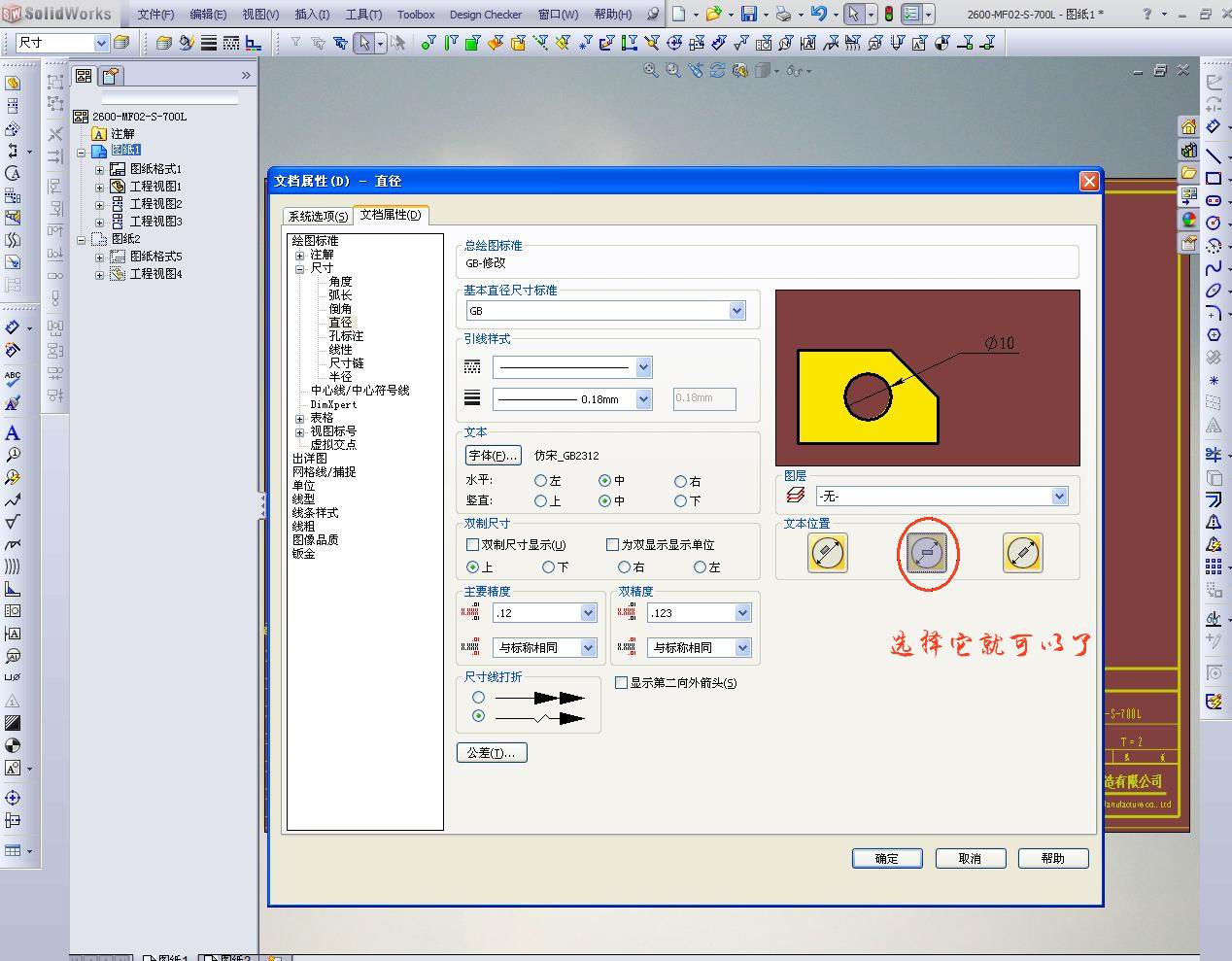This screenshot has width=1232, height=961.
Task: Open the .12 primary precision dropdown
Action: (x=588, y=613)
